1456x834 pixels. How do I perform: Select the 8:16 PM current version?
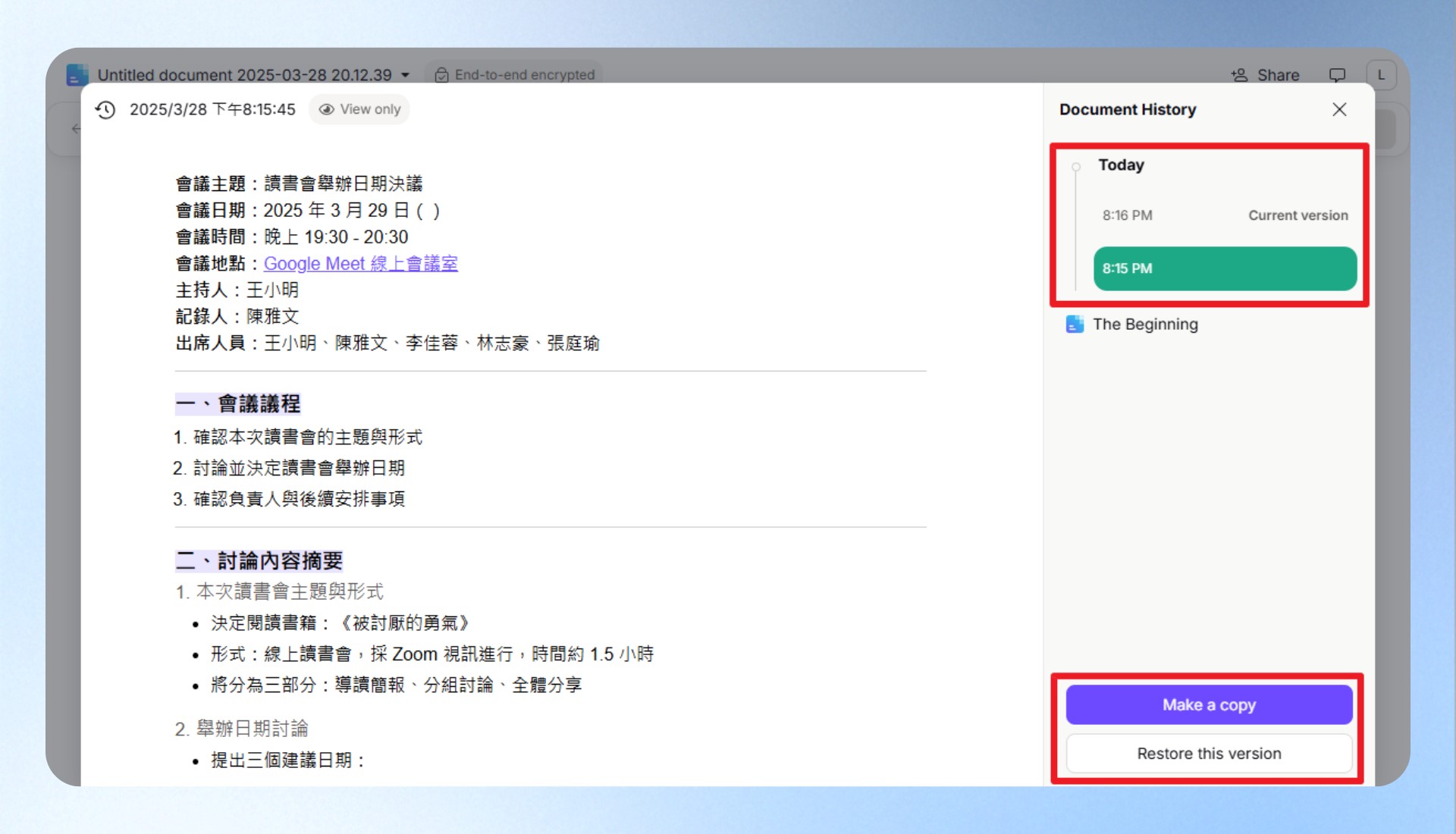point(1225,215)
